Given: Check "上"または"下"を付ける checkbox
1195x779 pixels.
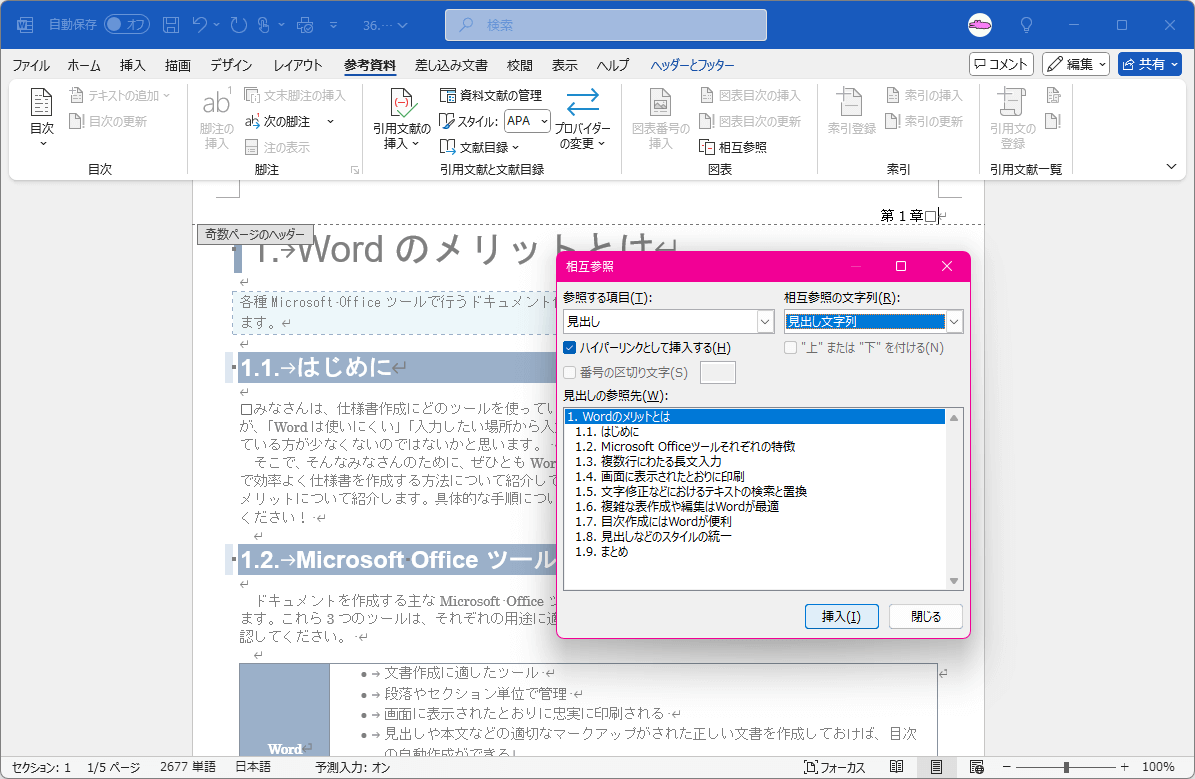Looking at the screenshot, I should click(790, 348).
